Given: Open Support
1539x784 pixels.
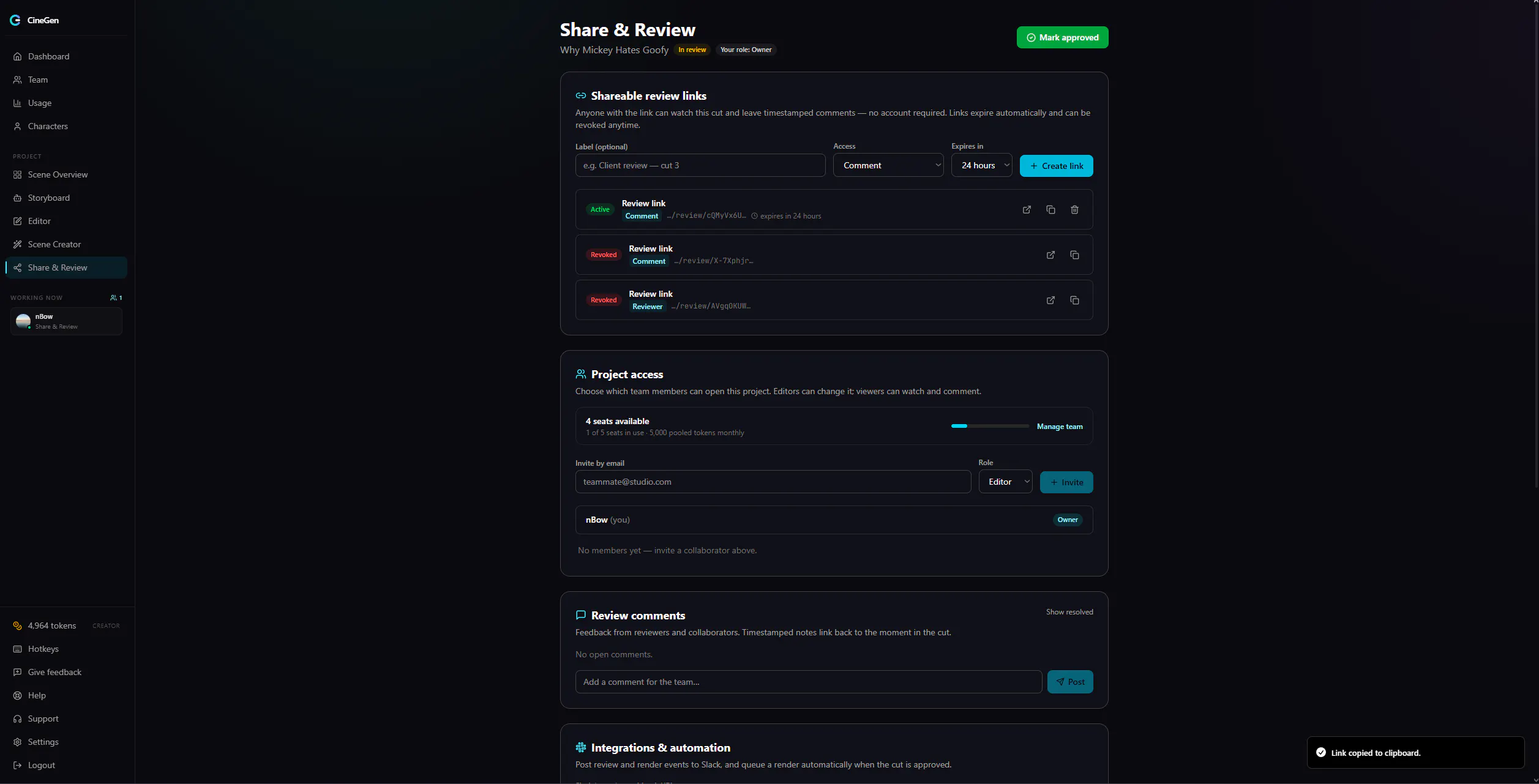Looking at the screenshot, I should (66, 719).
